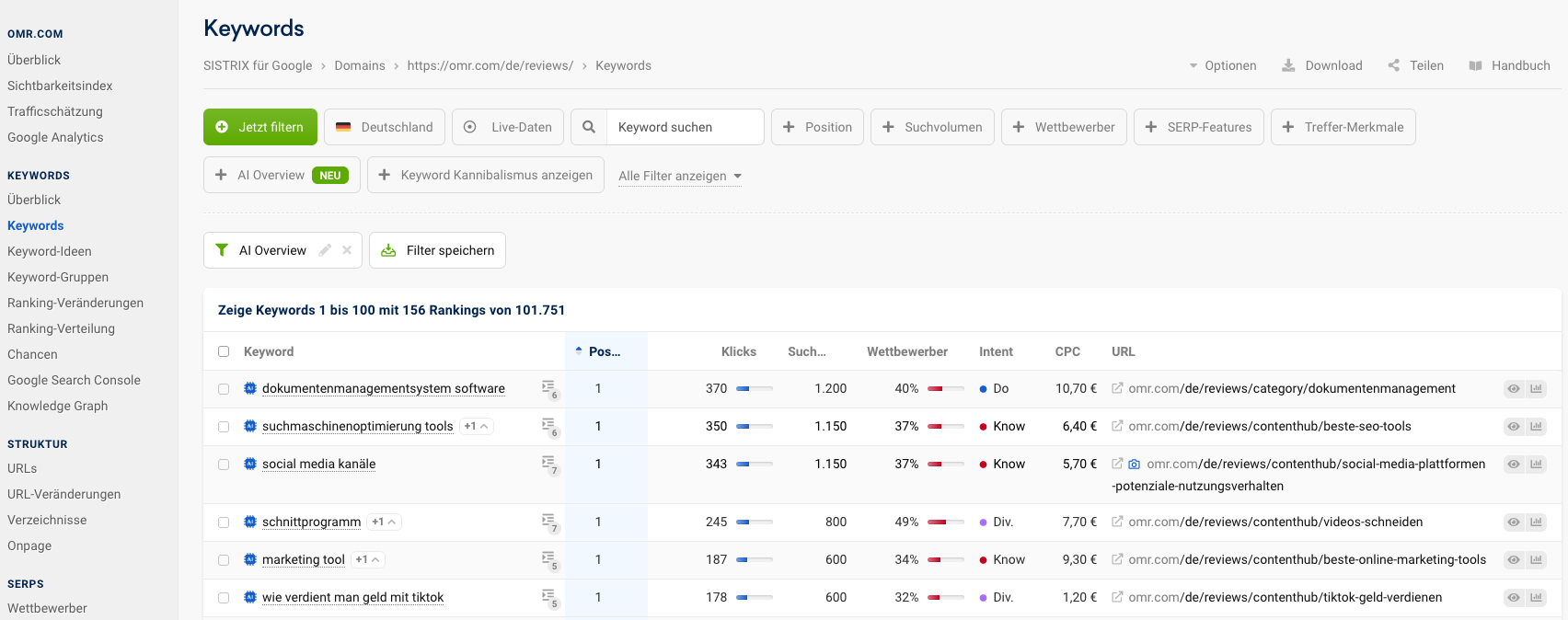
Task: Toggle select-all checkbox in Keyword header
Action: click(224, 351)
